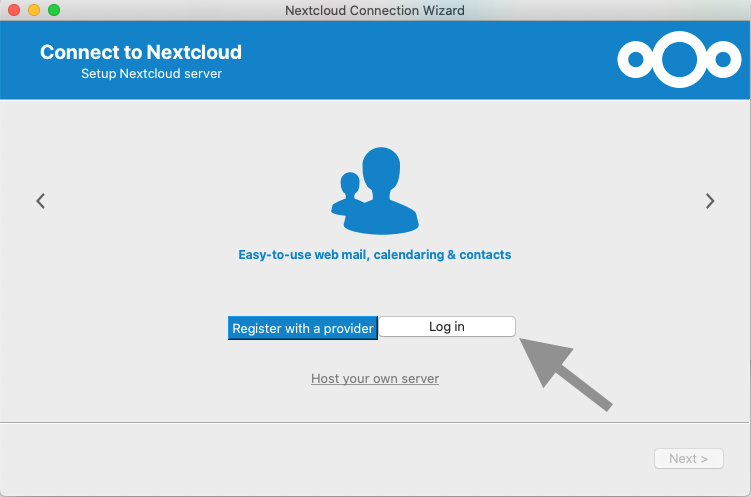Advance to the next slide with the right chevron
The image size is (751, 497).
click(x=710, y=201)
